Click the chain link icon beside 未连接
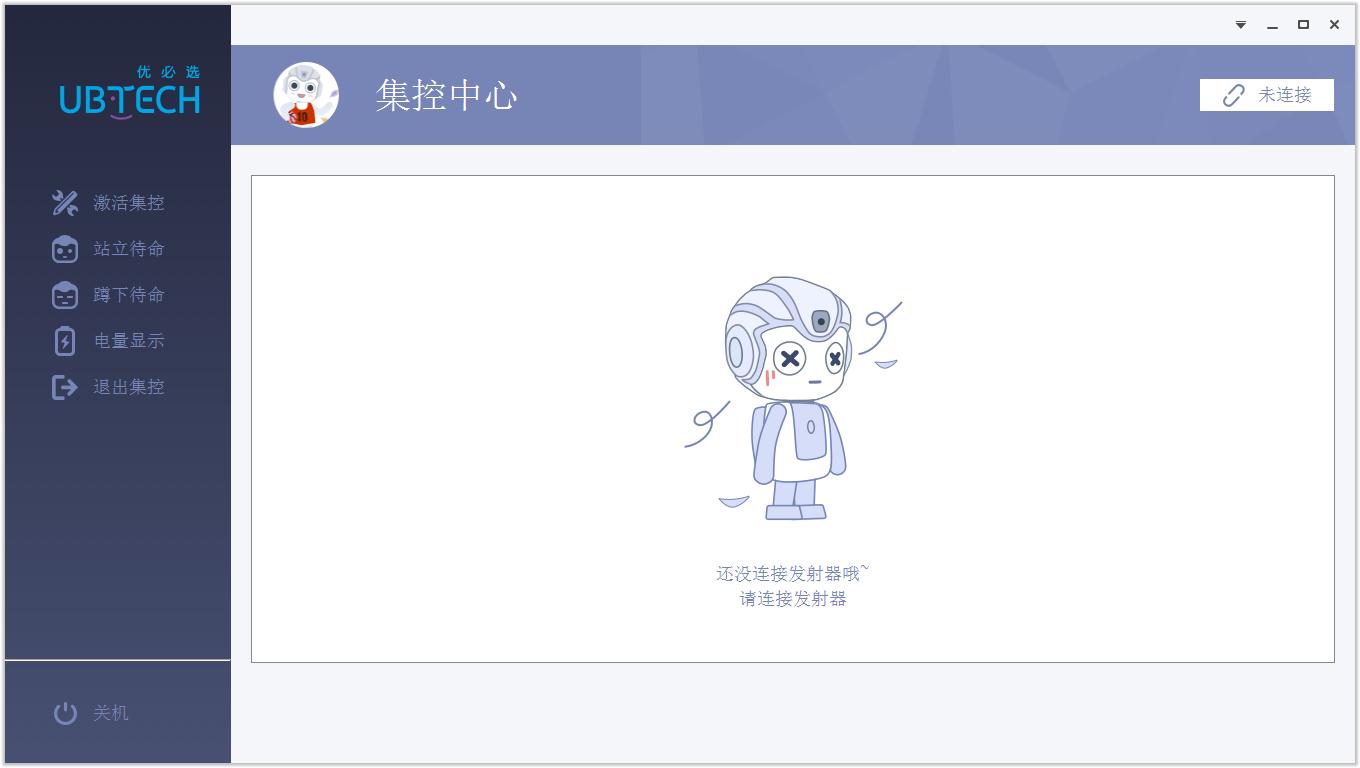The image size is (1360, 768). 1234,95
